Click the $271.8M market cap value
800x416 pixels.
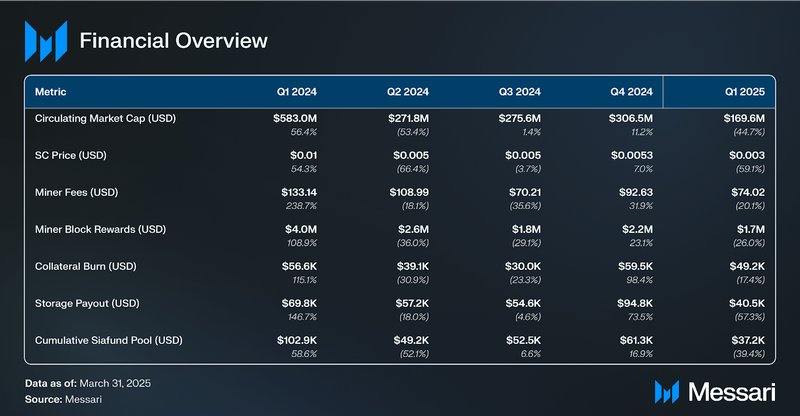[408, 118]
